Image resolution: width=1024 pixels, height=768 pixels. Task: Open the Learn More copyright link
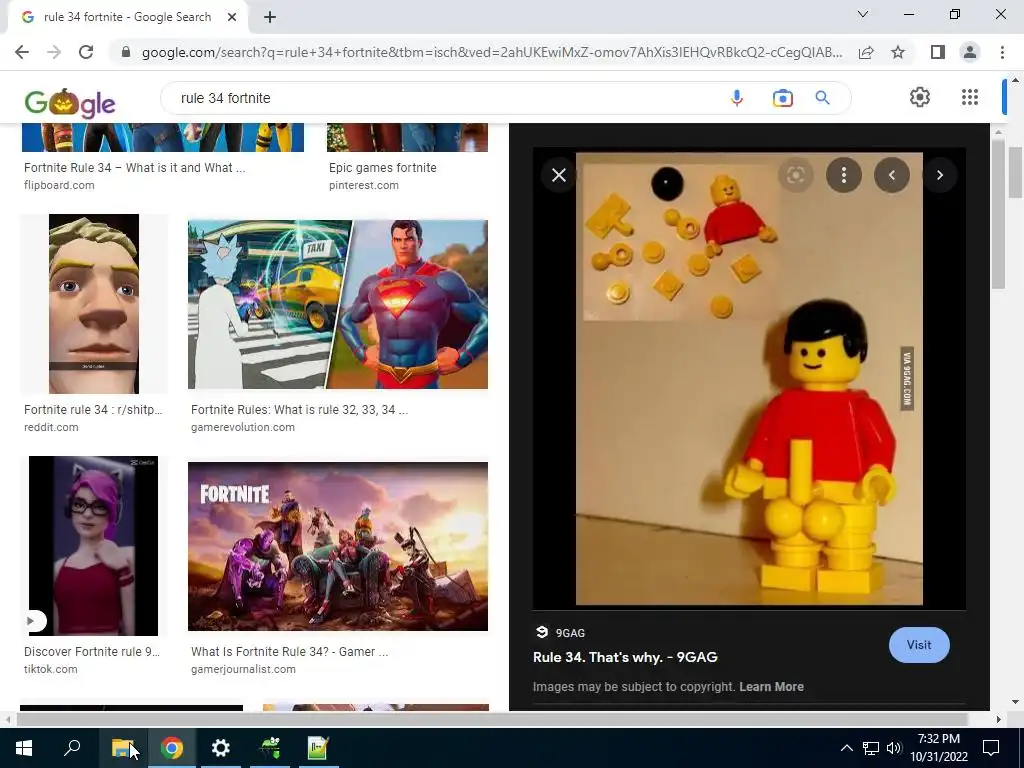(x=771, y=687)
